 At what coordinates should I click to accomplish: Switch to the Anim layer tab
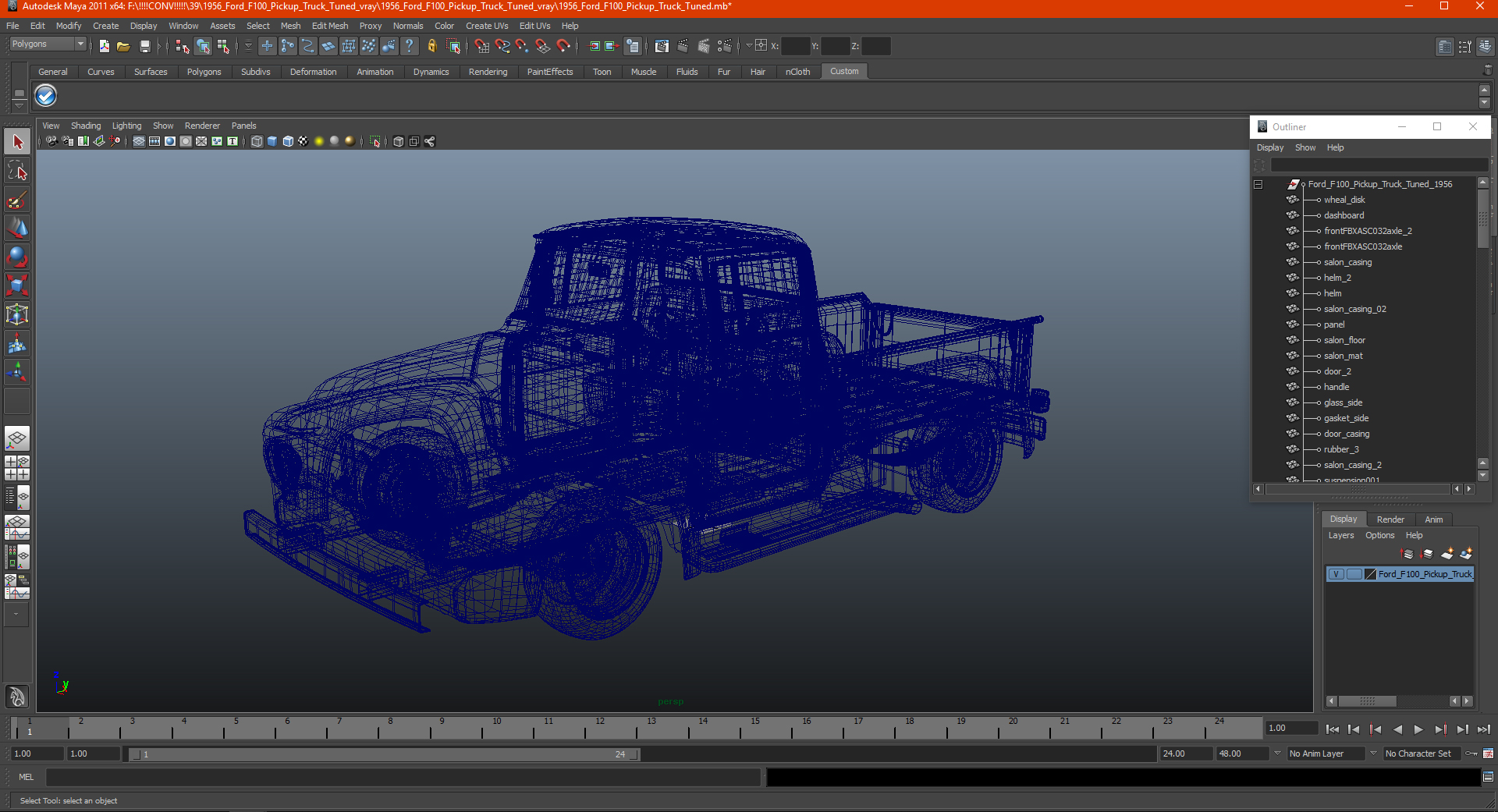coord(1434,519)
